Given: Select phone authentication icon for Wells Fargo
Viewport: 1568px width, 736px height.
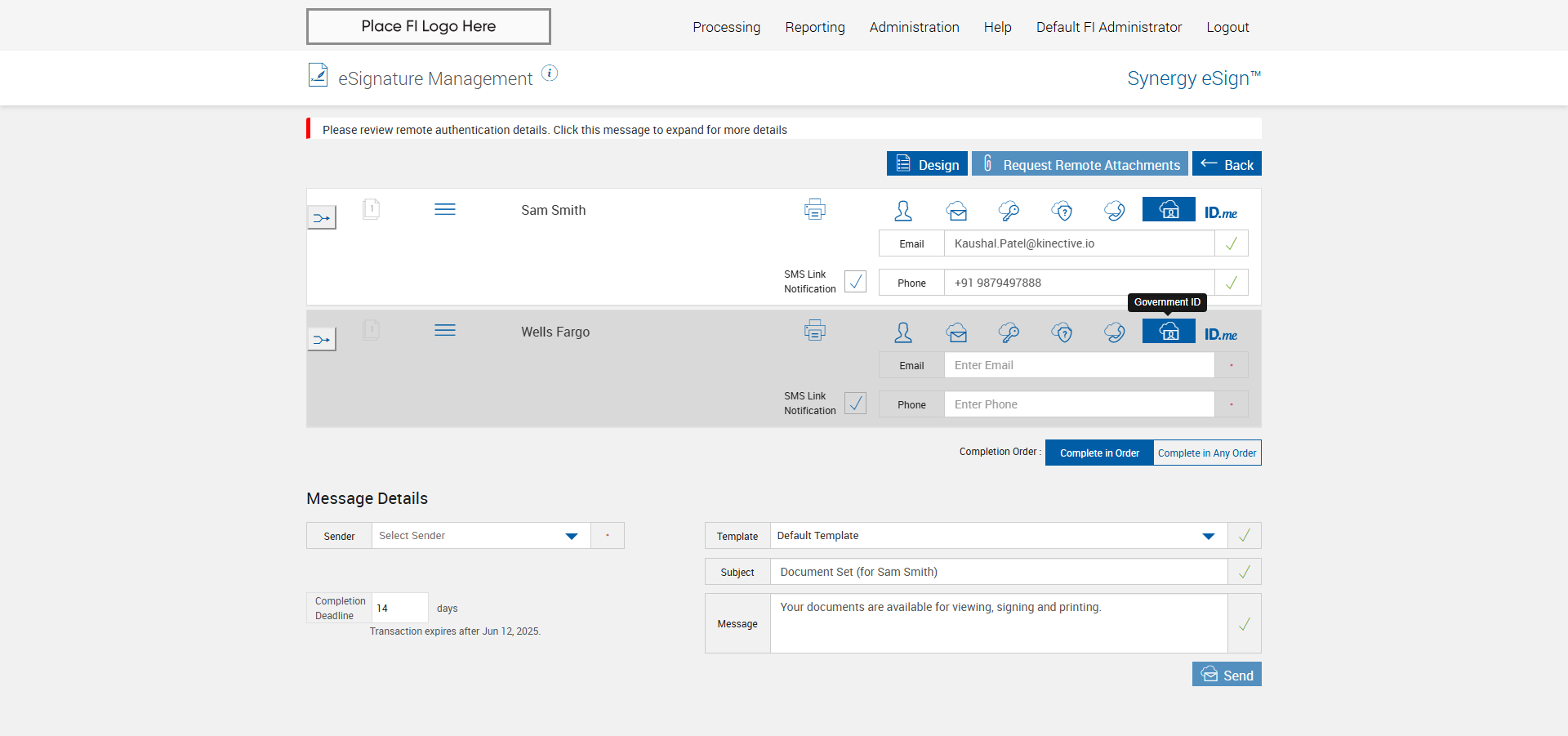Looking at the screenshot, I should point(1115,332).
